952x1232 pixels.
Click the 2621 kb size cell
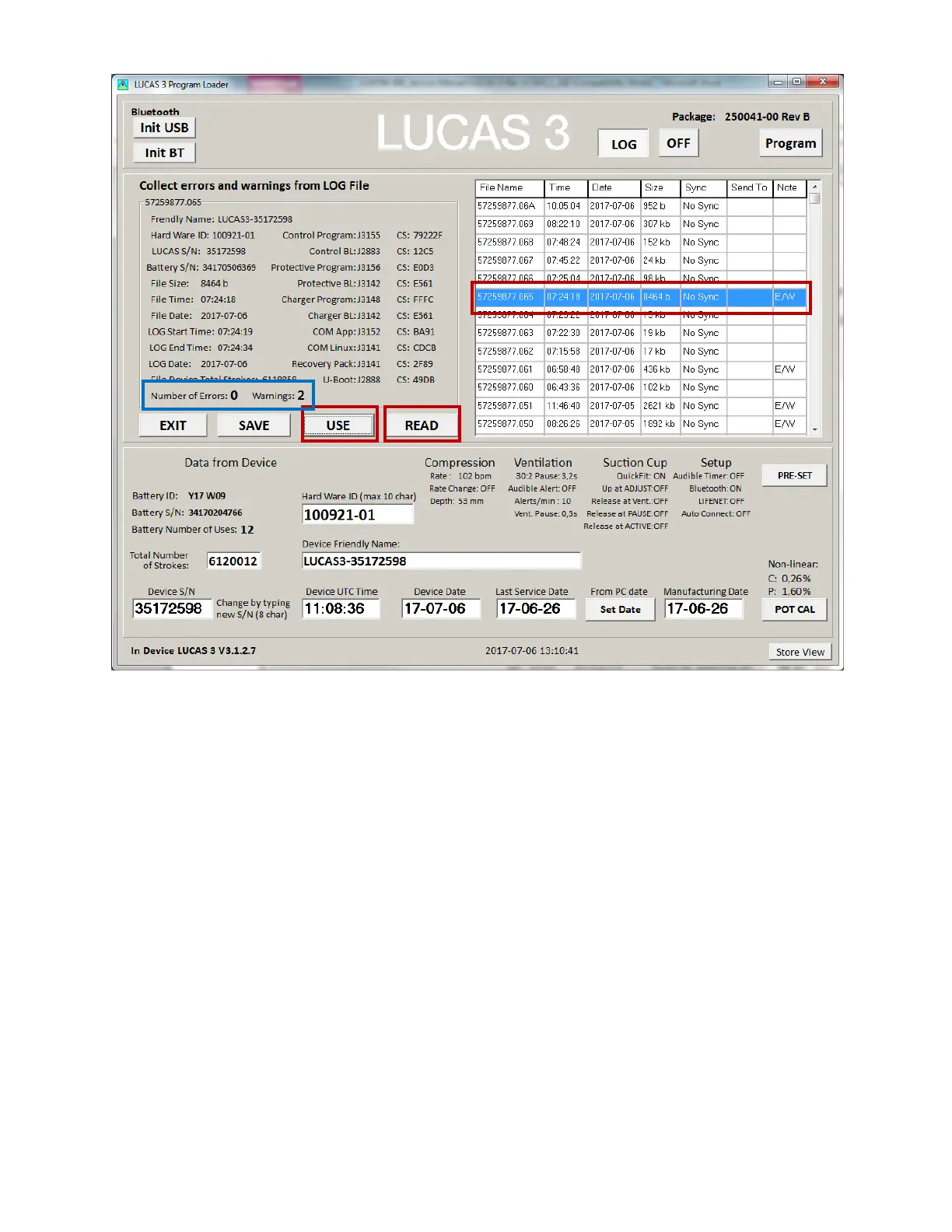point(660,406)
